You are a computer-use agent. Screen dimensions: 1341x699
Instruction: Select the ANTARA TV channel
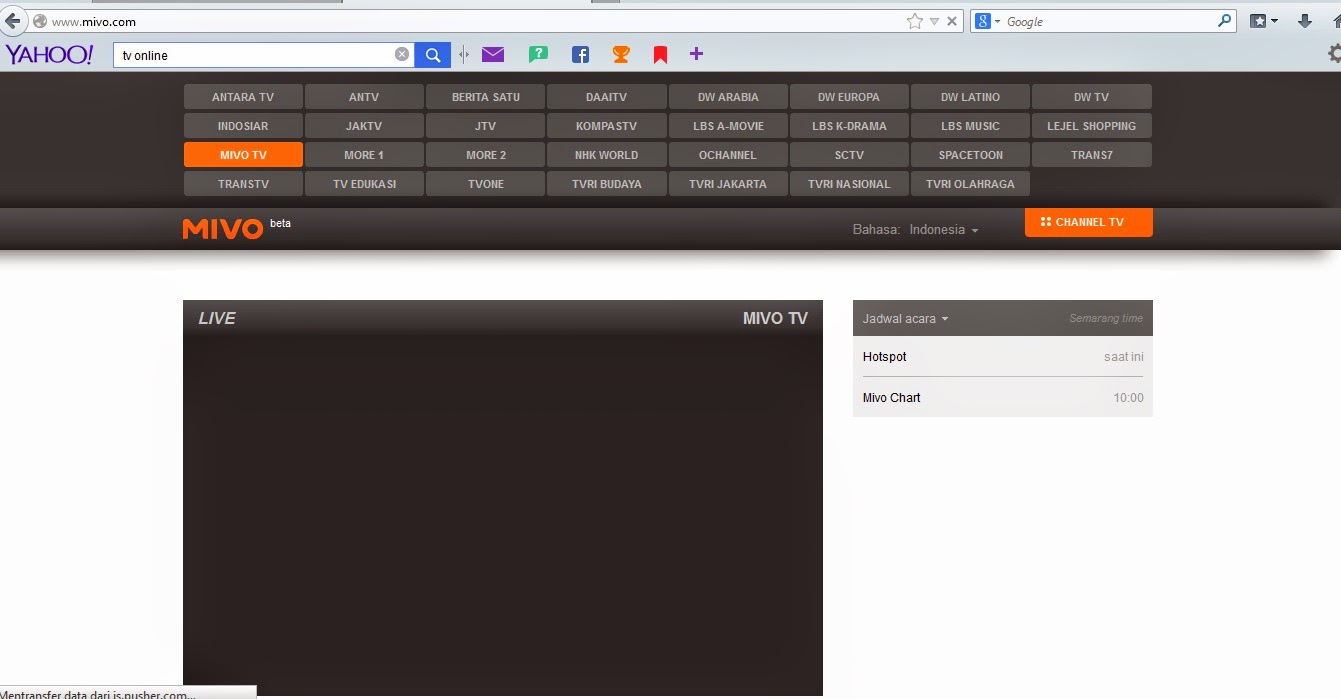(243, 97)
